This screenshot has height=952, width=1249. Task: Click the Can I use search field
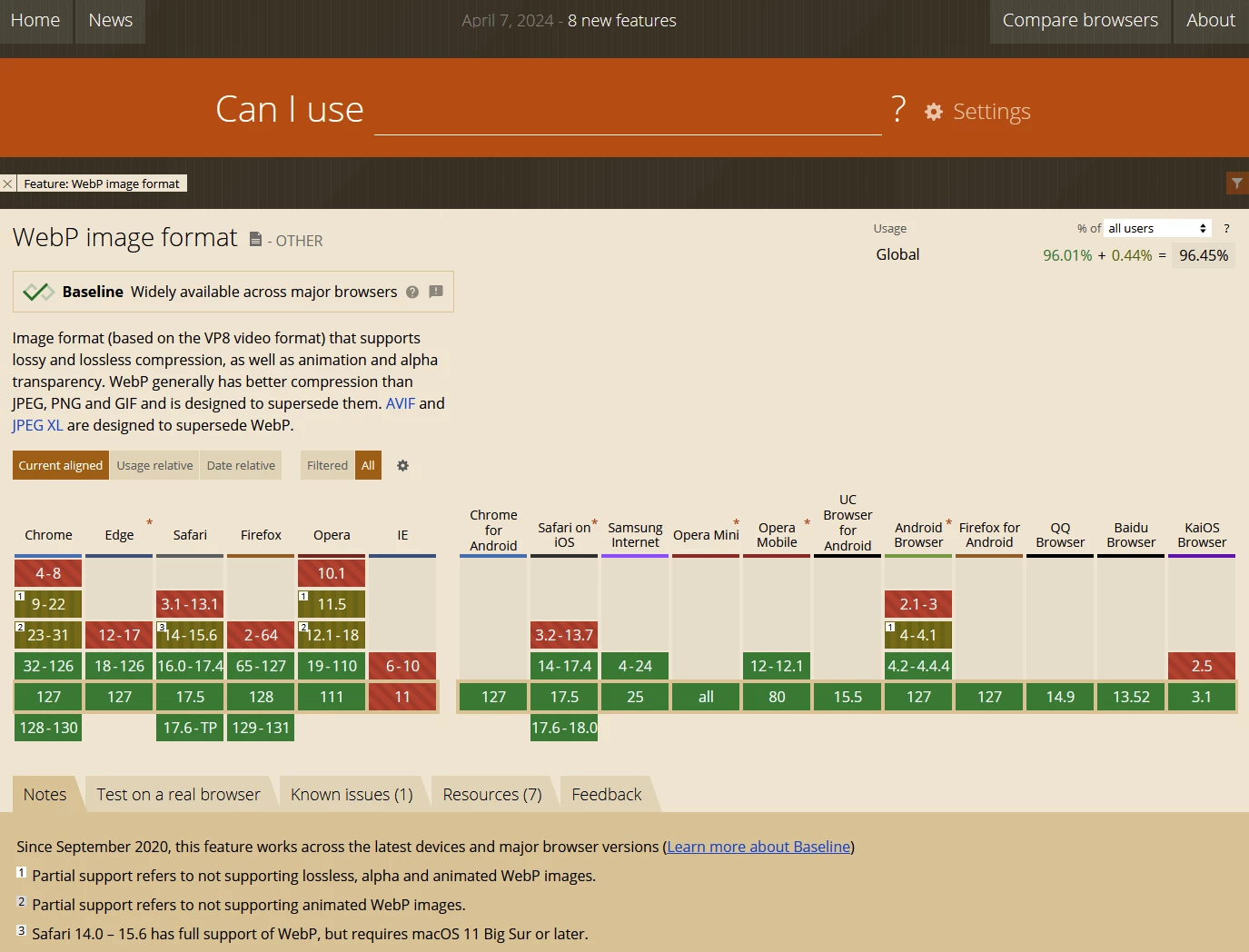(628, 111)
